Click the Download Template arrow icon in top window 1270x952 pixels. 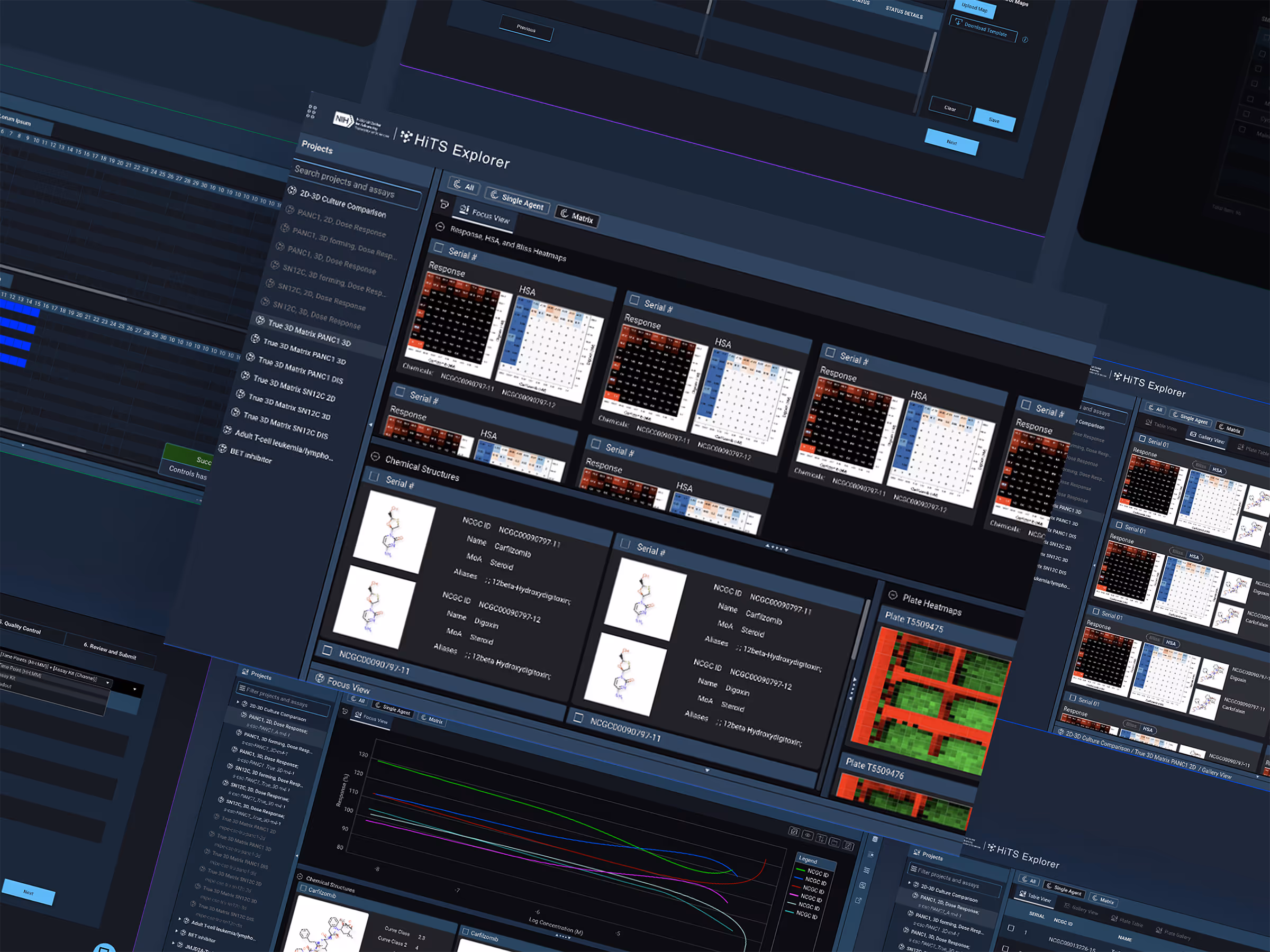pyautogui.click(x=958, y=22)
